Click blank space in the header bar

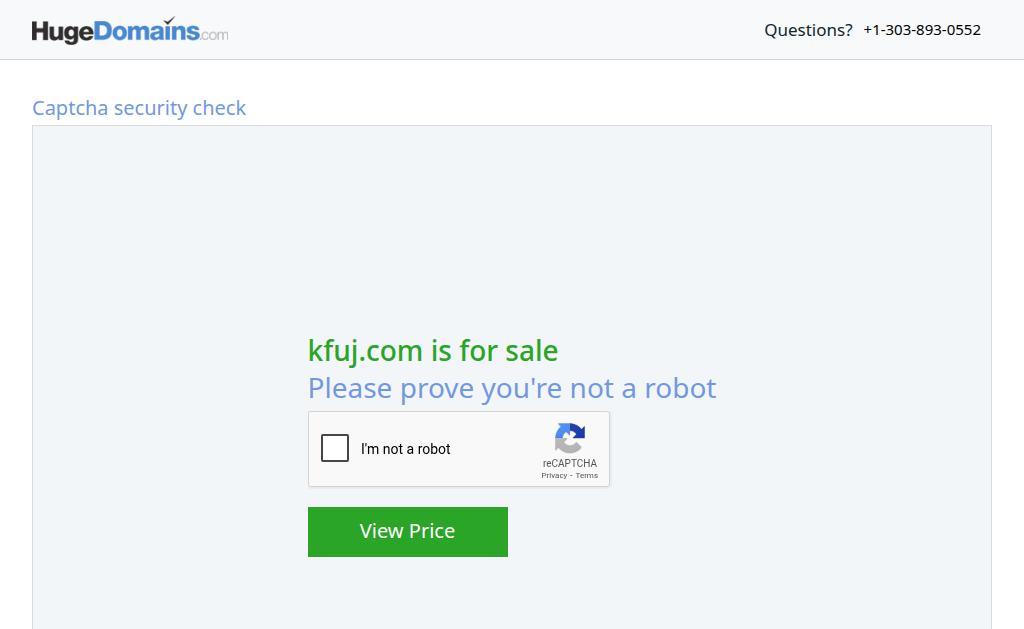tap(496, 30)
